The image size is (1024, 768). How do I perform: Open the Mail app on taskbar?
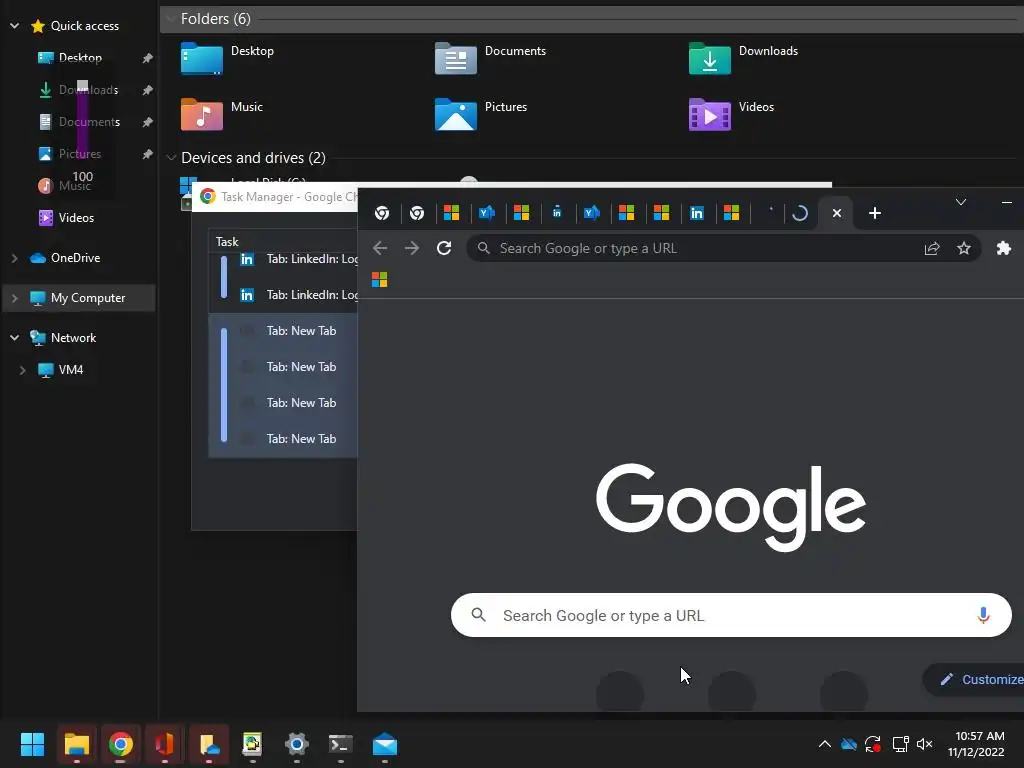[385, 744]
